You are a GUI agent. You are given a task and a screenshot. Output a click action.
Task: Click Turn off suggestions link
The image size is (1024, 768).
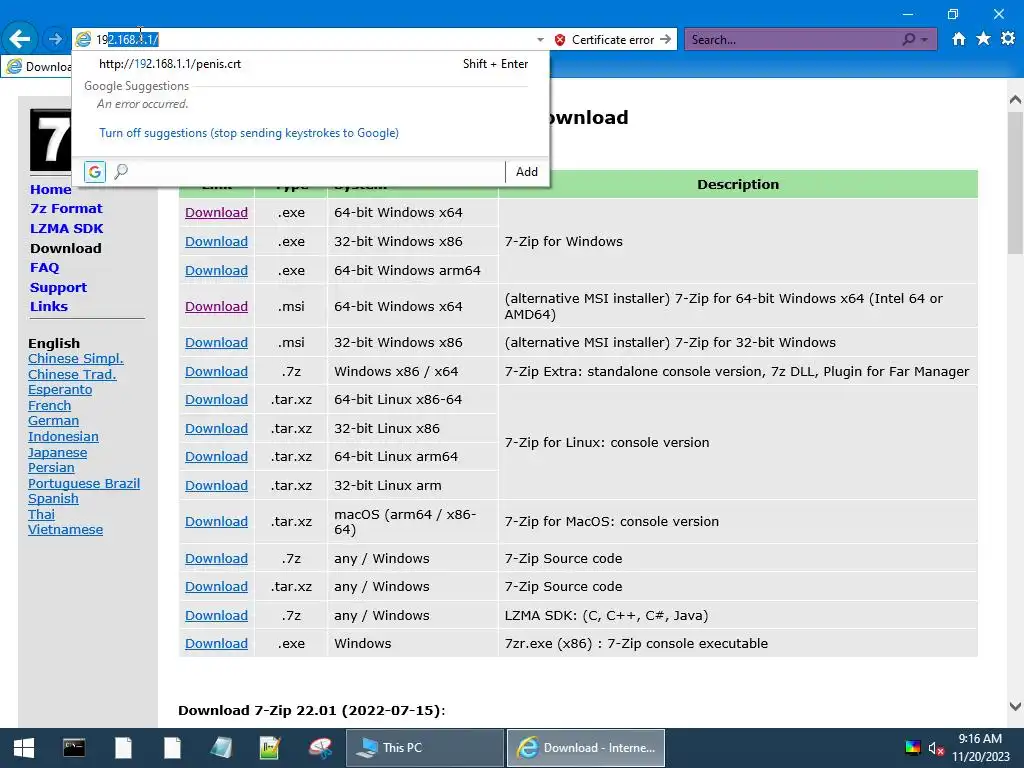tap(249, 133)
